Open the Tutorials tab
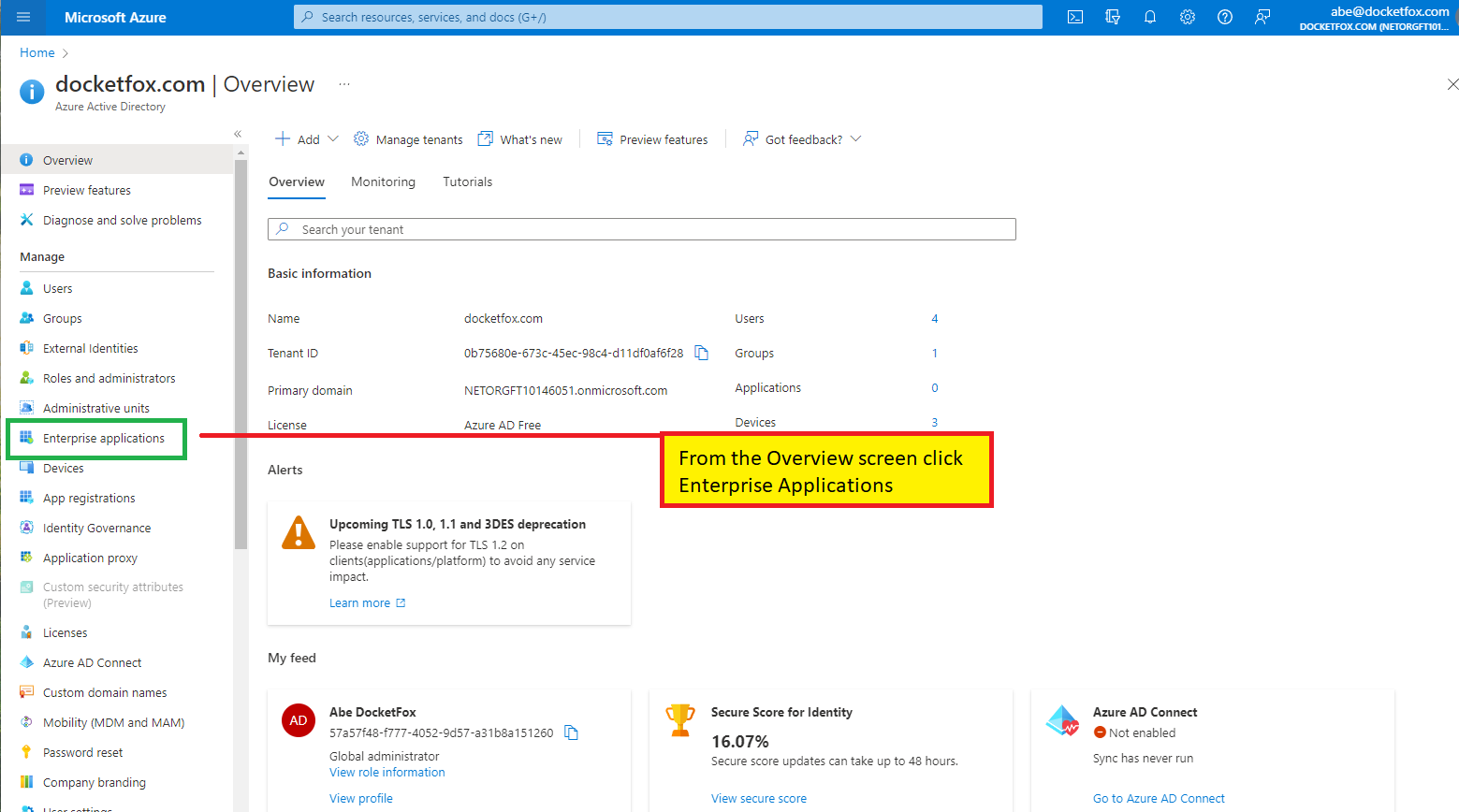 point(467,181)
